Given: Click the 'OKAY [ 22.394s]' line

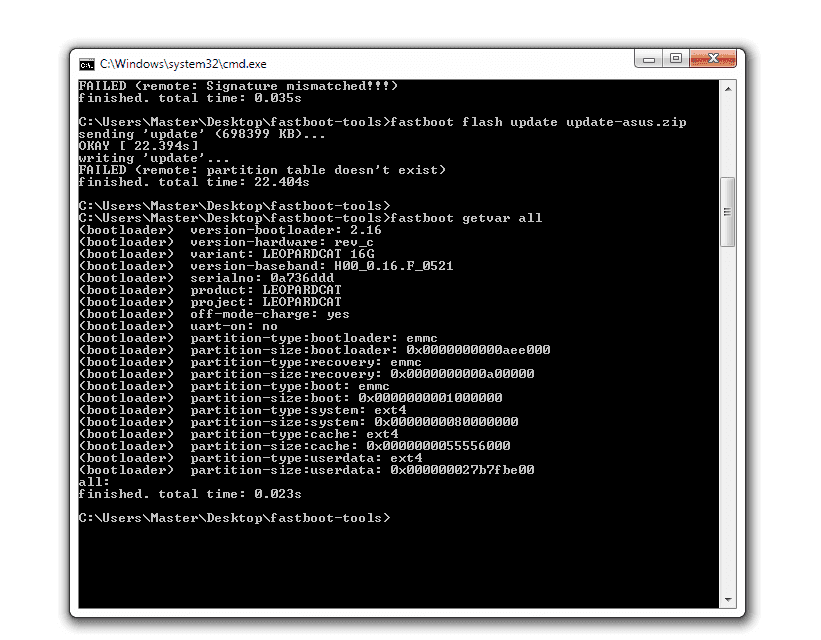Looking at the screenshot, I should click(x=139, y=146).
